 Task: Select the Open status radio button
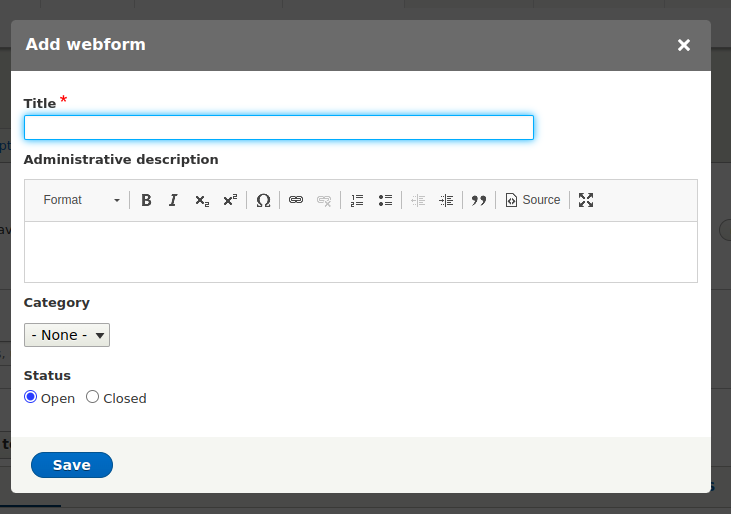point(30,397)
